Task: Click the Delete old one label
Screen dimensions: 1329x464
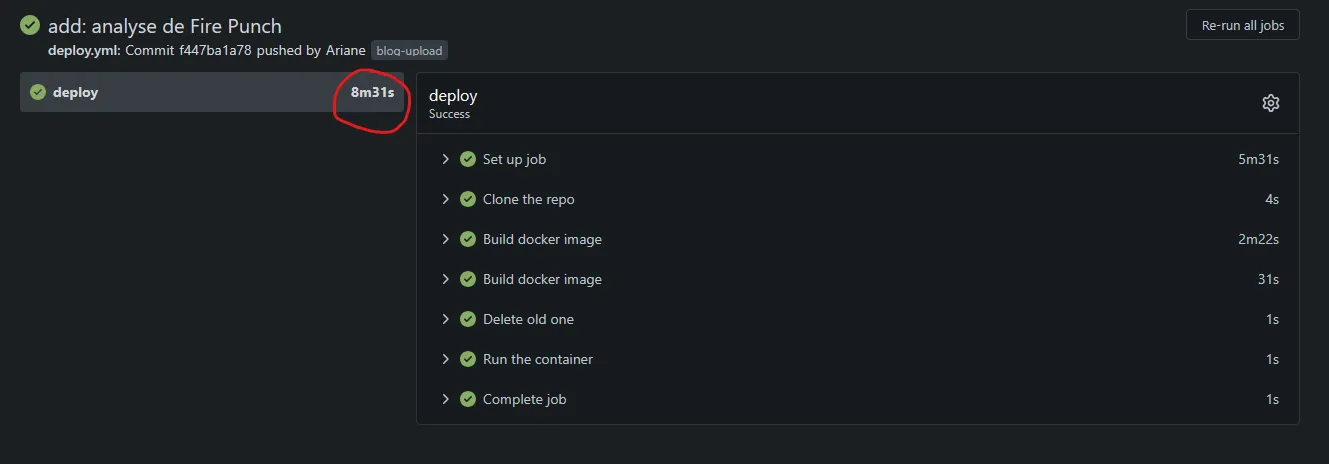Action: coord(528,319)
